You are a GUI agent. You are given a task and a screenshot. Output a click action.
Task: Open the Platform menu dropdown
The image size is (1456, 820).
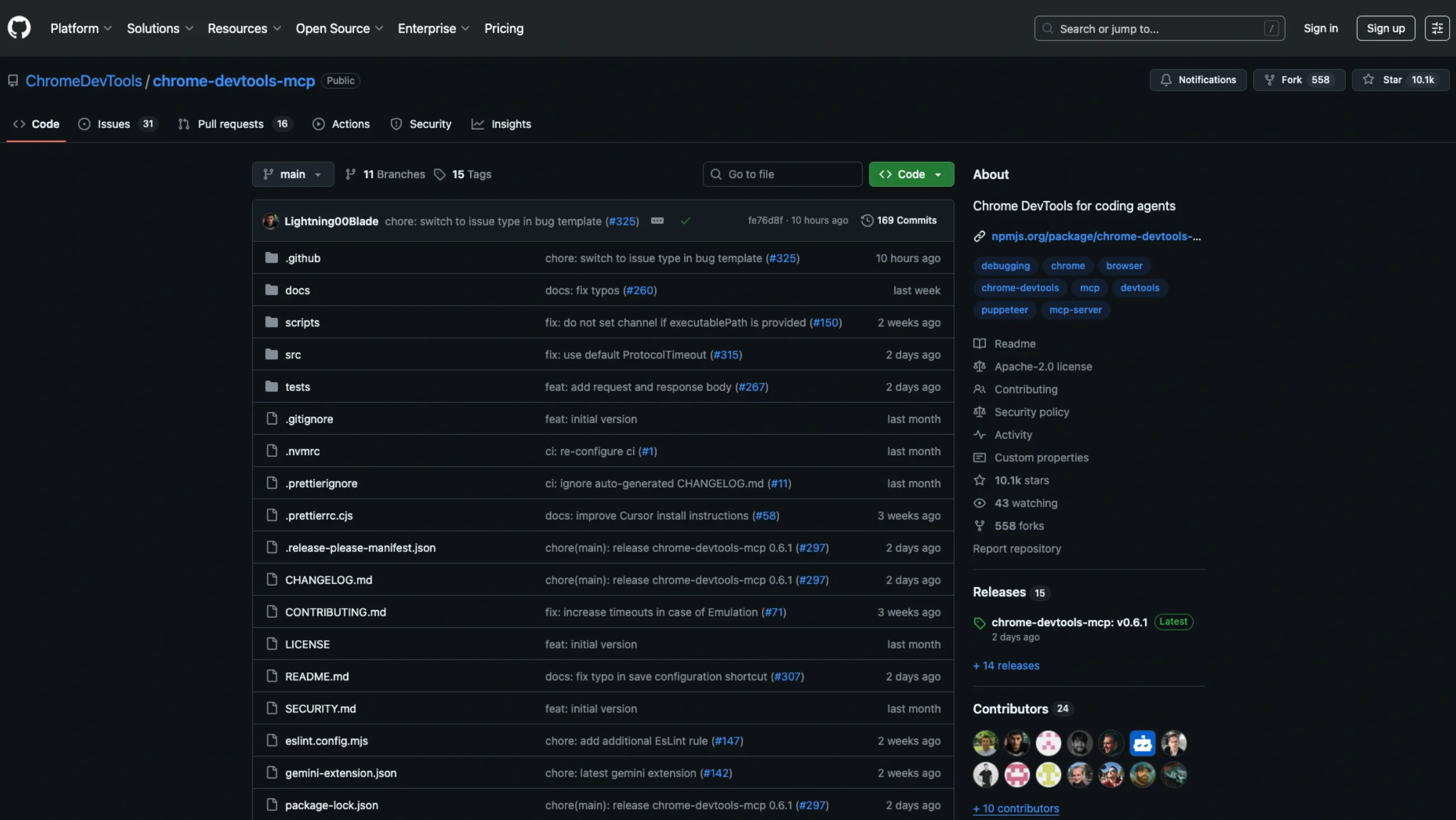pyautogui.click(x=81, y=28)
